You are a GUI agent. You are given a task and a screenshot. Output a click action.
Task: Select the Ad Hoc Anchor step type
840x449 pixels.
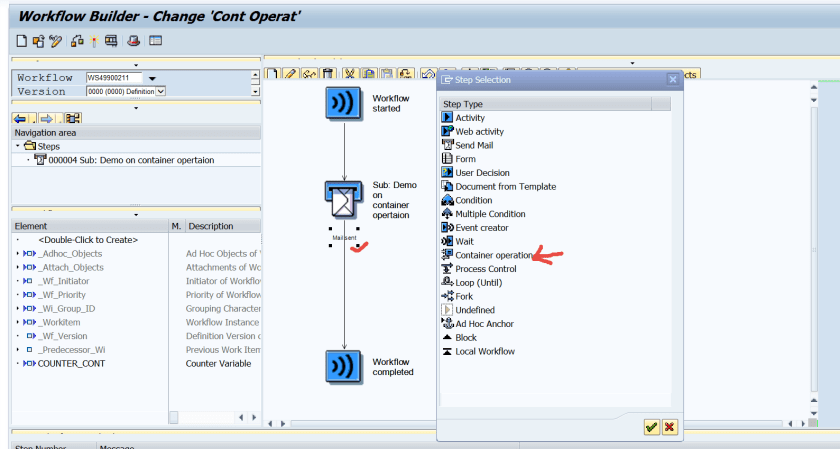tap(484, 324)
